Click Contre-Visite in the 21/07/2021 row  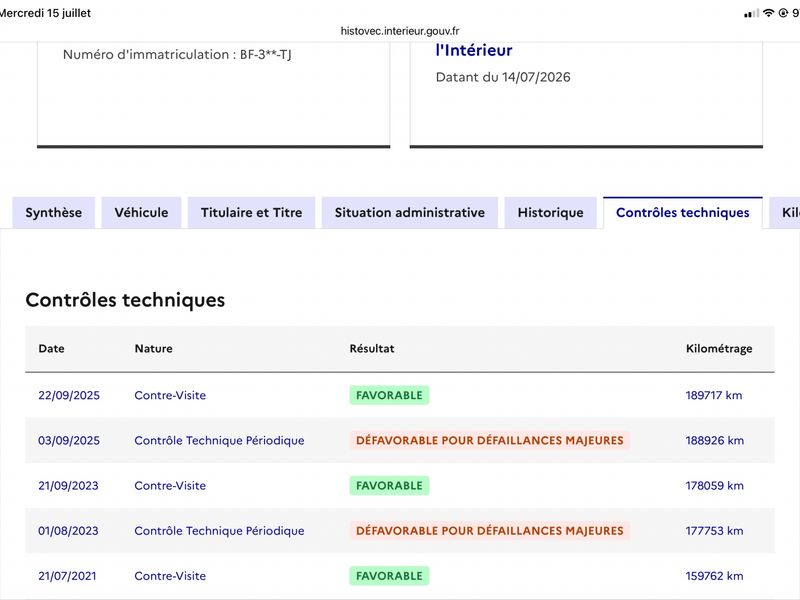[170, 576]
